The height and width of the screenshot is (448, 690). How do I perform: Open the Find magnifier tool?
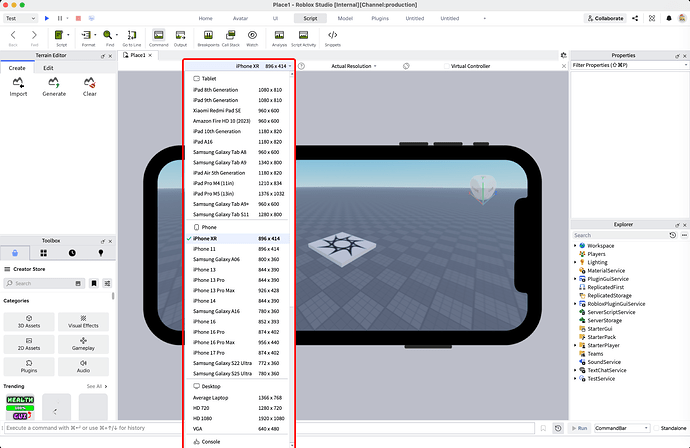[x=107, y=35]
